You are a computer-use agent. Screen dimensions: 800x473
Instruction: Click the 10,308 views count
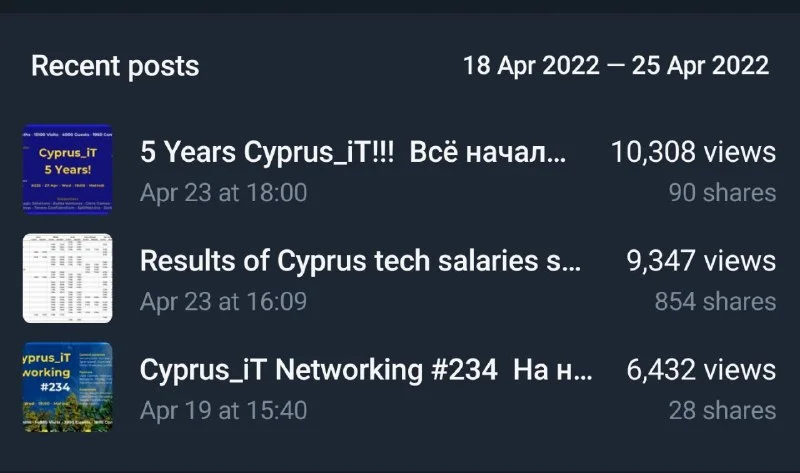click(693, 152)
